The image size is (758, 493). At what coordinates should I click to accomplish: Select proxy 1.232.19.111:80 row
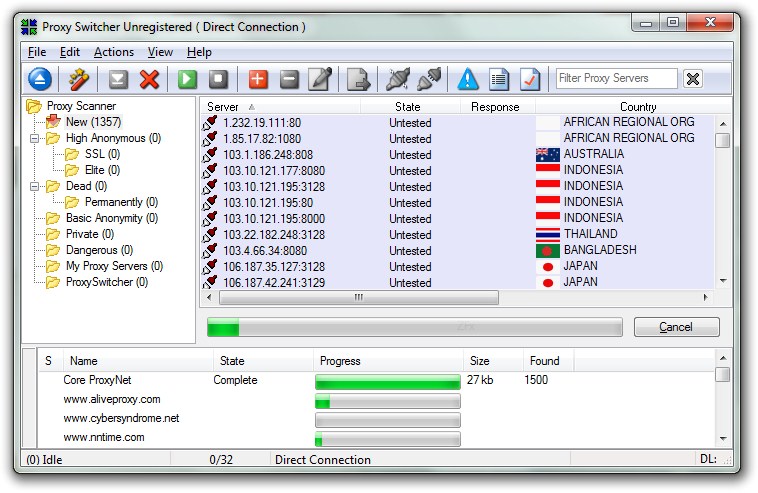(457, 123)
